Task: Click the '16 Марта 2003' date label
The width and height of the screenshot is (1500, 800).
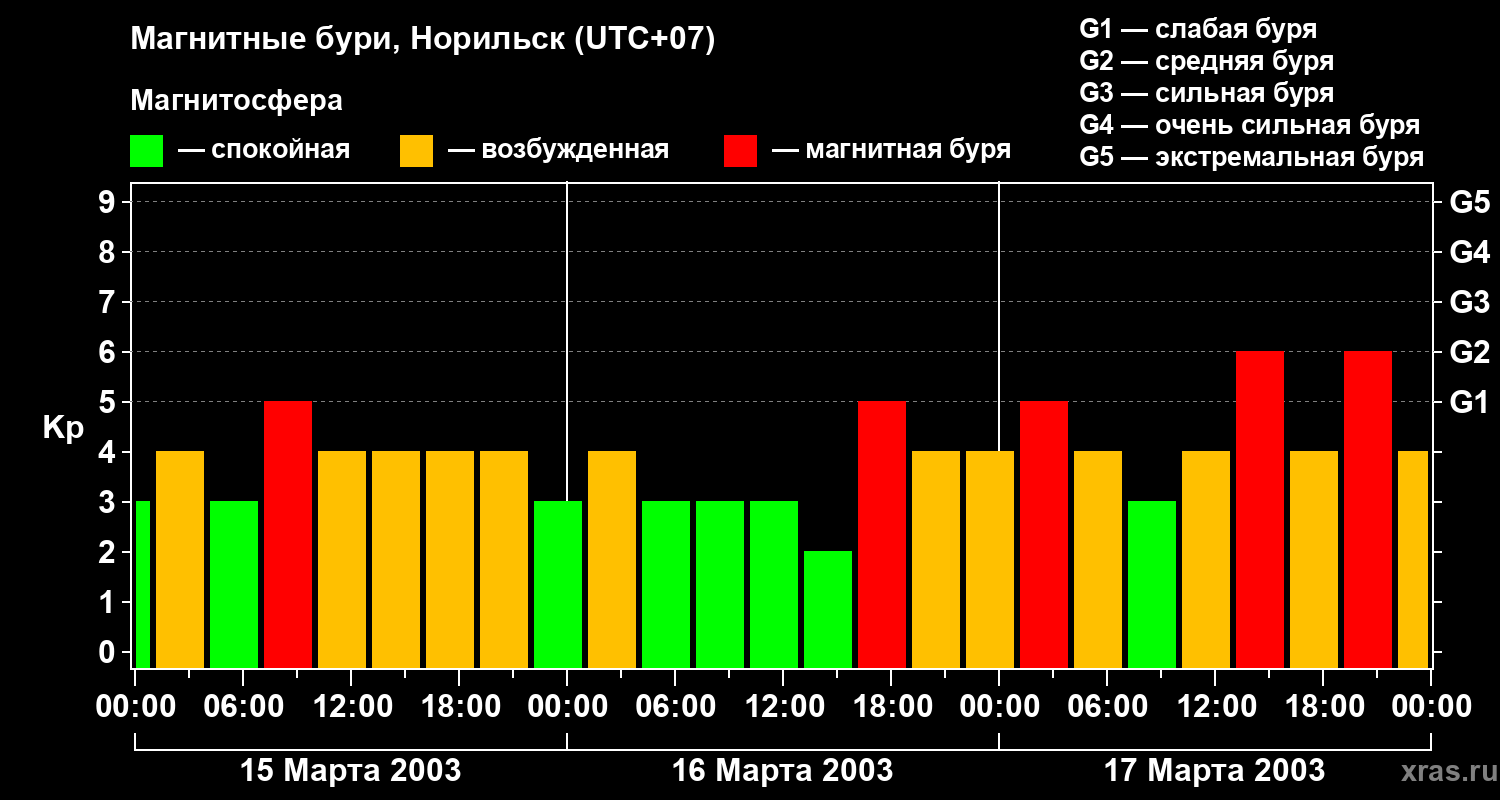Action: tap(783, 771)
